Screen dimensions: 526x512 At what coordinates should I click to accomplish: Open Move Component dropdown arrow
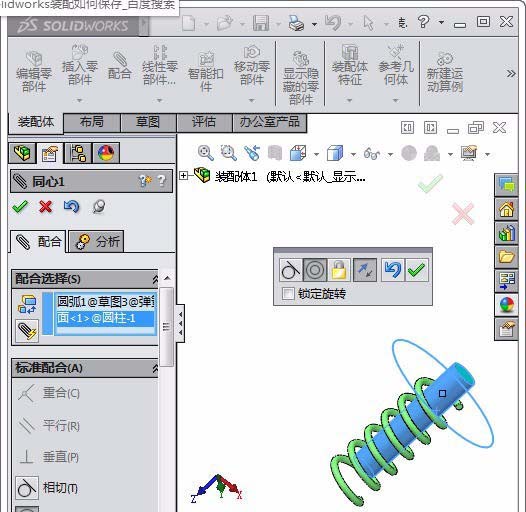click(x=252, y=100)
